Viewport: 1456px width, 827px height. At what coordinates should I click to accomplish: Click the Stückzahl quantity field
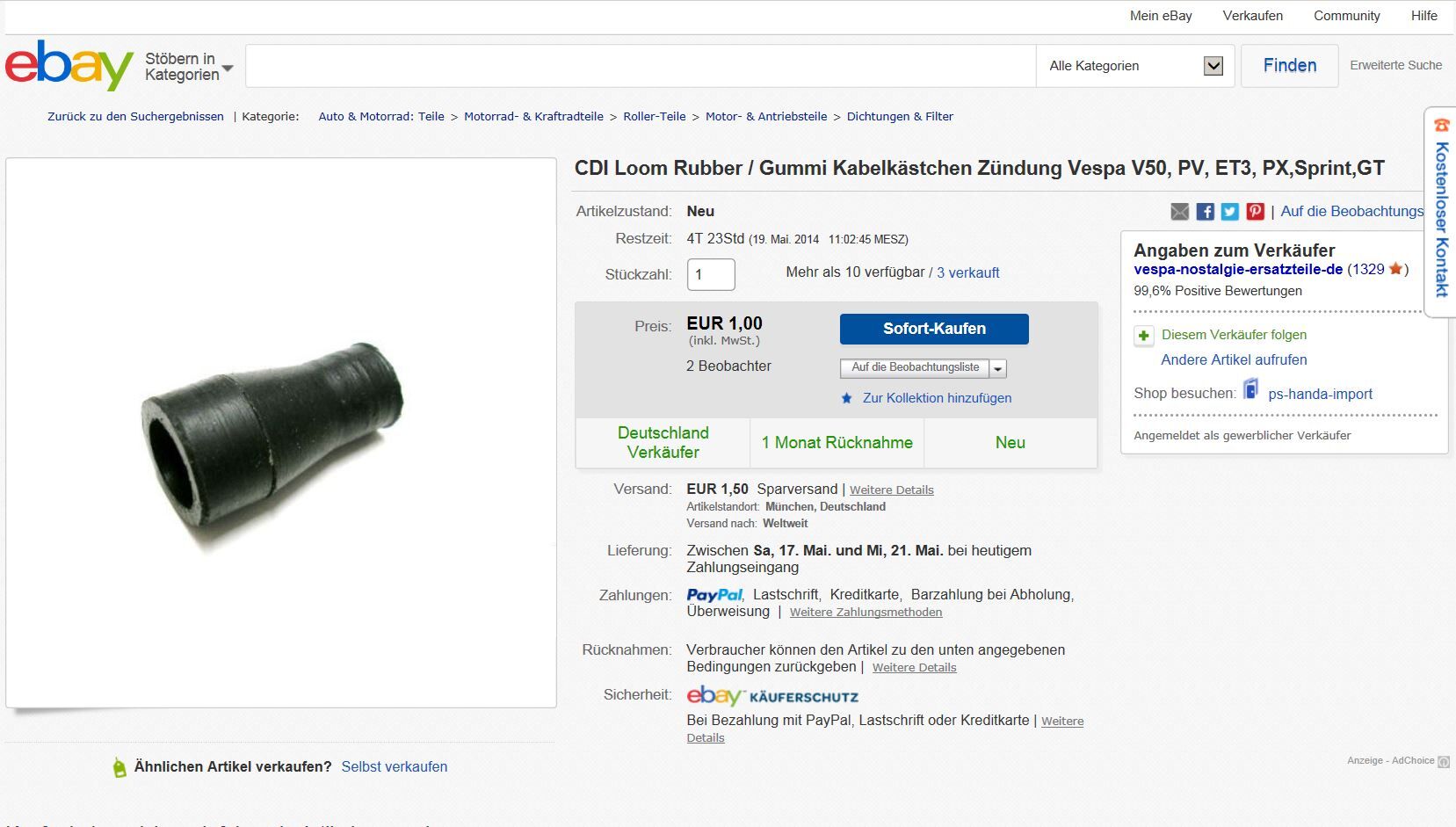click(x=711, y=274)
